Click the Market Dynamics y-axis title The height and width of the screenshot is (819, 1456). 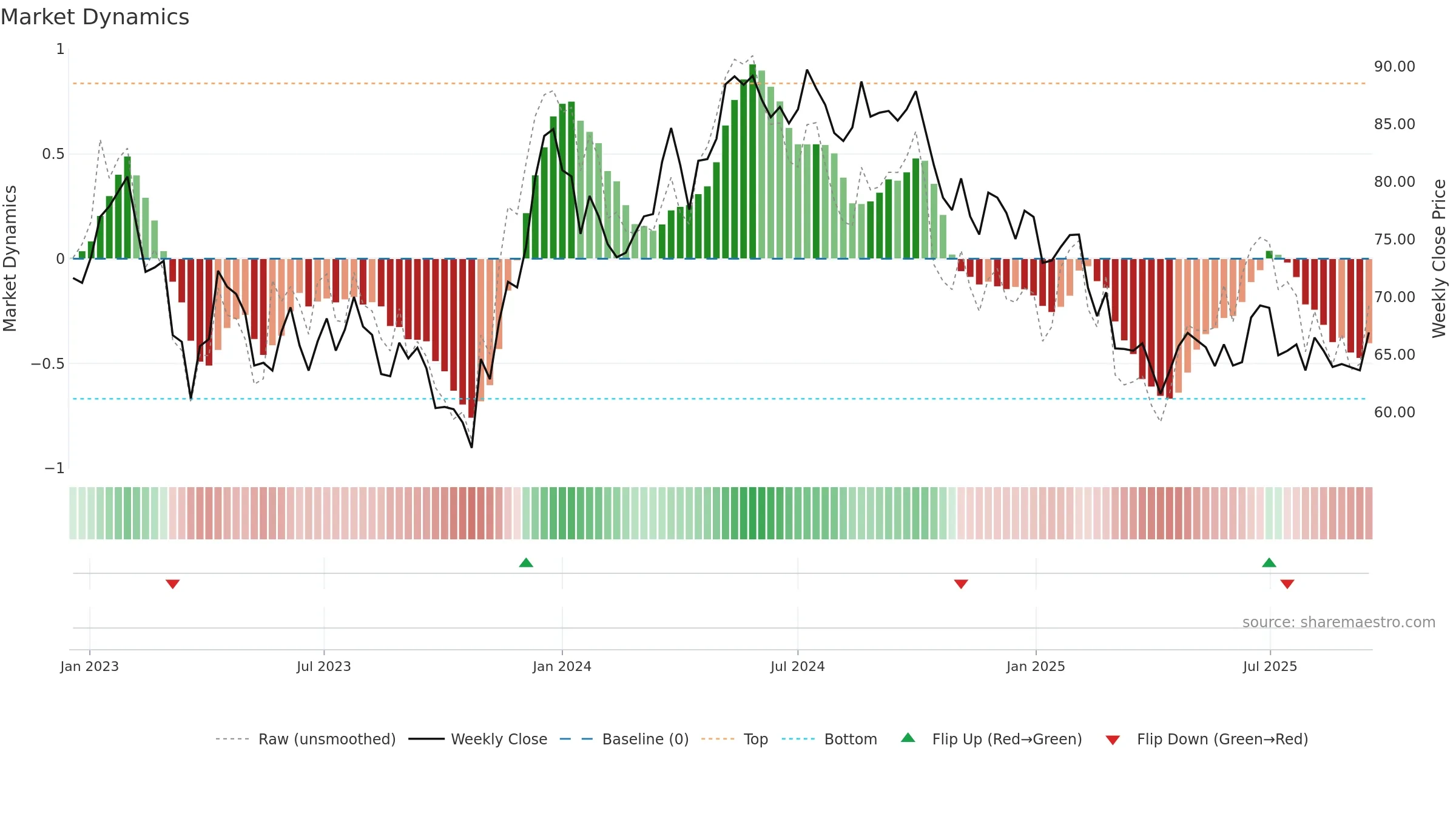click(10, 258)
